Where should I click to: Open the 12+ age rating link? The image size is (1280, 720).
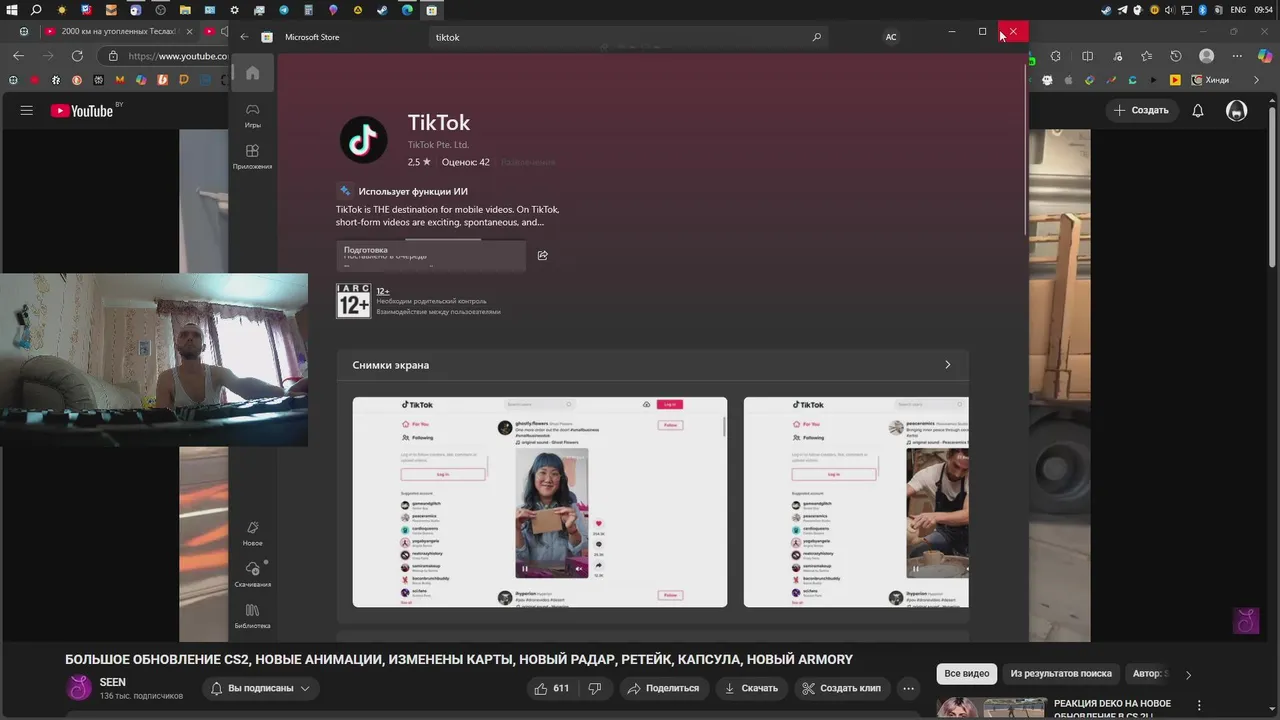coord(383,291)
